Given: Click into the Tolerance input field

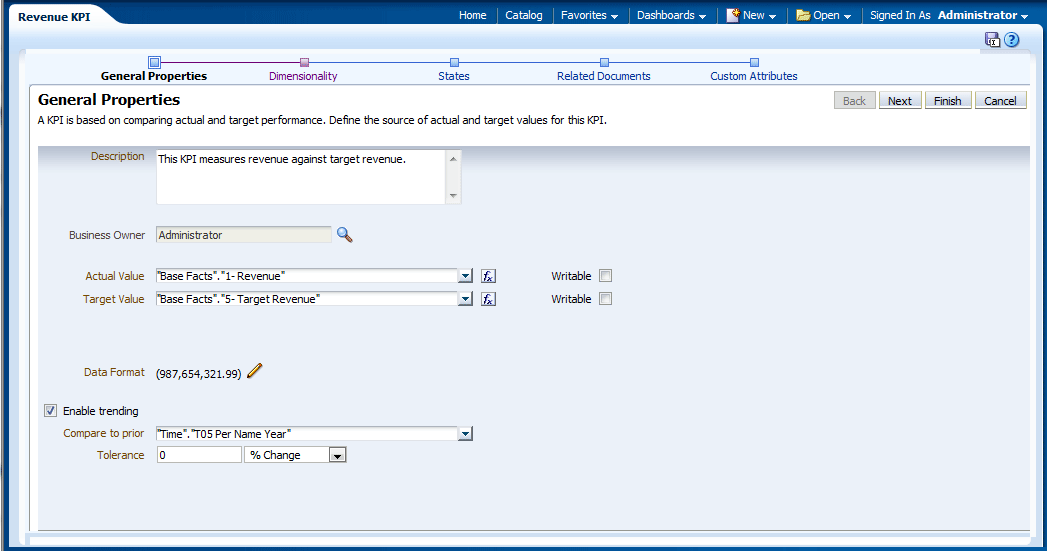Looking at the screenshot, I should [x=199, y=455].
